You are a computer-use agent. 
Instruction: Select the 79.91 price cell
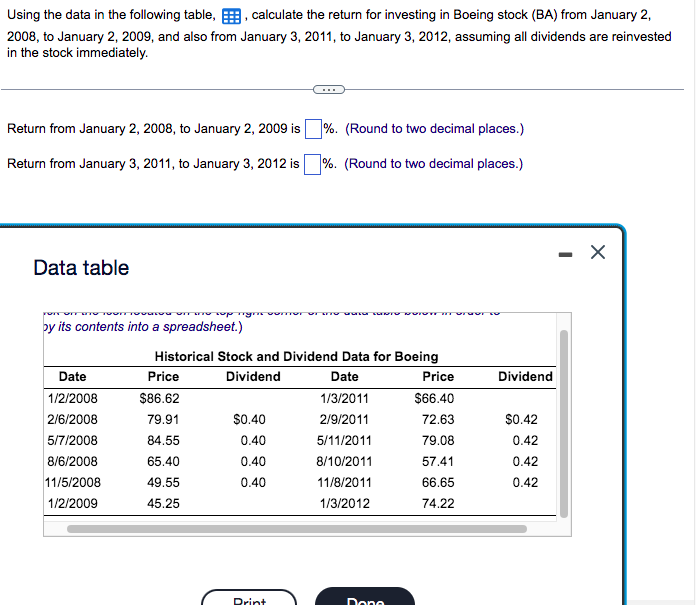[163, 419]
